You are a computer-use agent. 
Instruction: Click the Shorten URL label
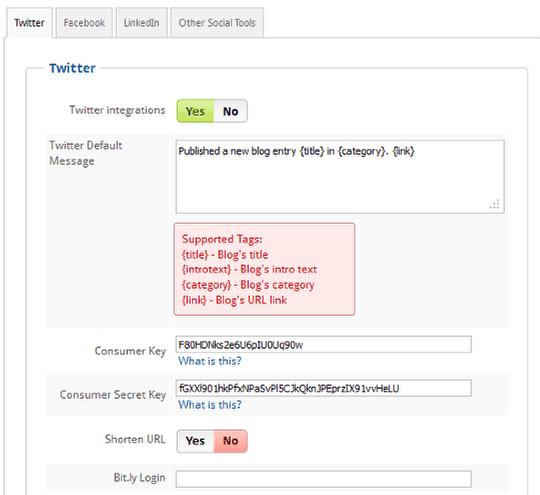pyautogui.click(x=135, y=439)
